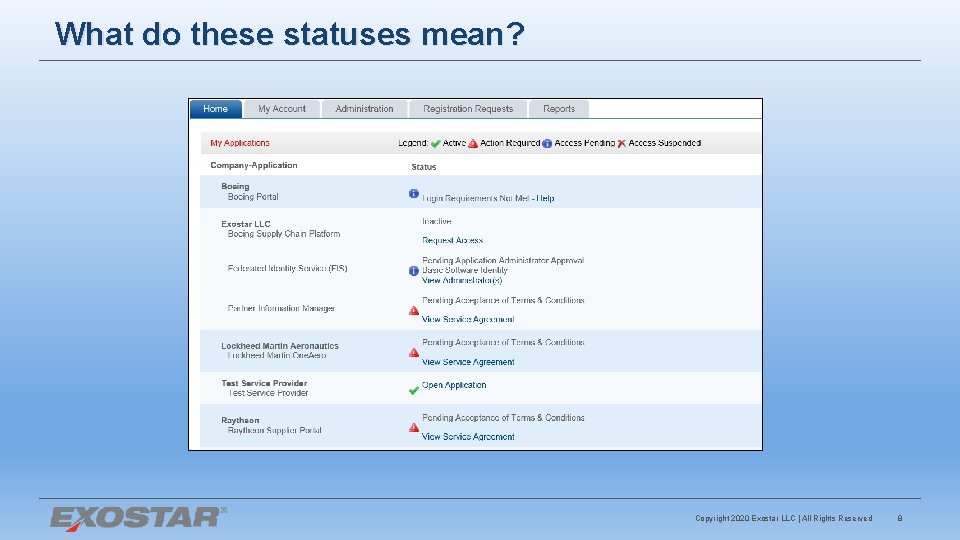This screenshot has width=960, height=540.
Task: Click warning icon for Lockheed Martin OneAero
Action: click(x=414, y=353)
